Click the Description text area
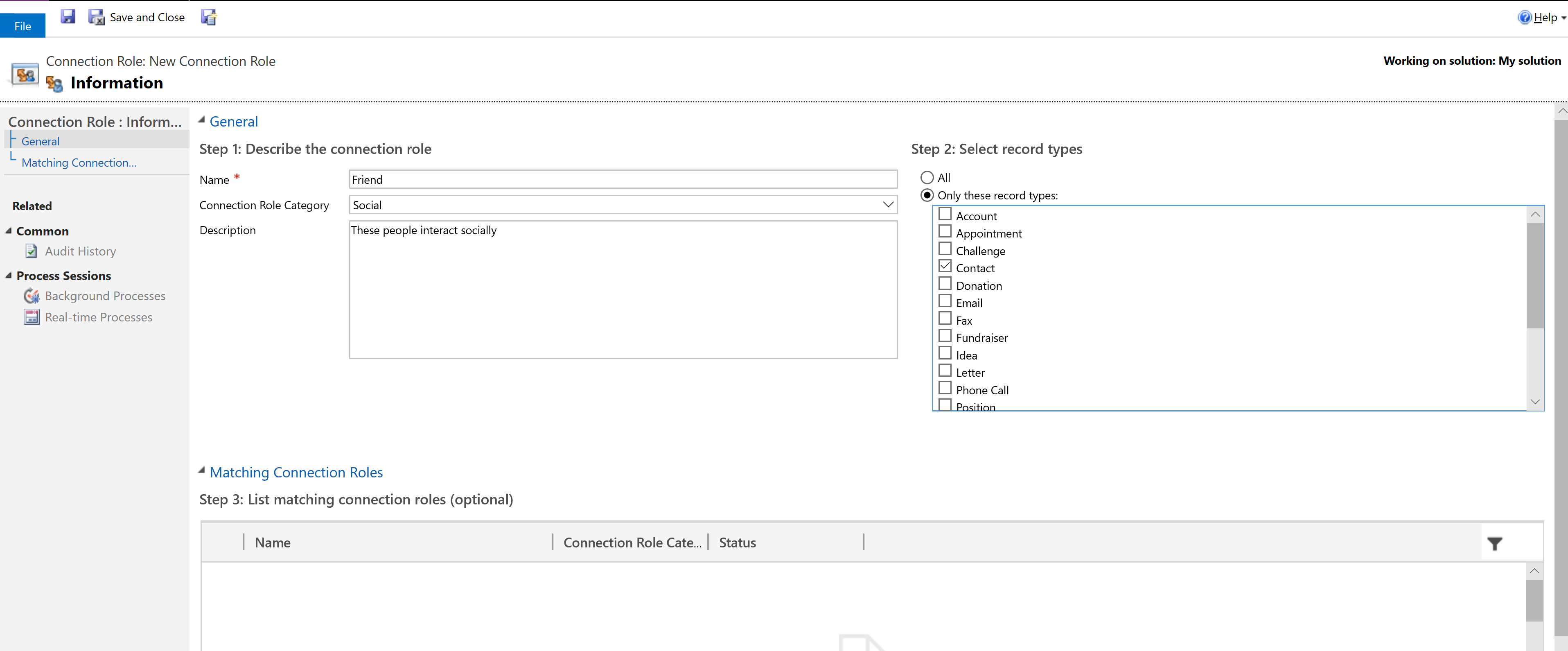 [x=622, y=289]
